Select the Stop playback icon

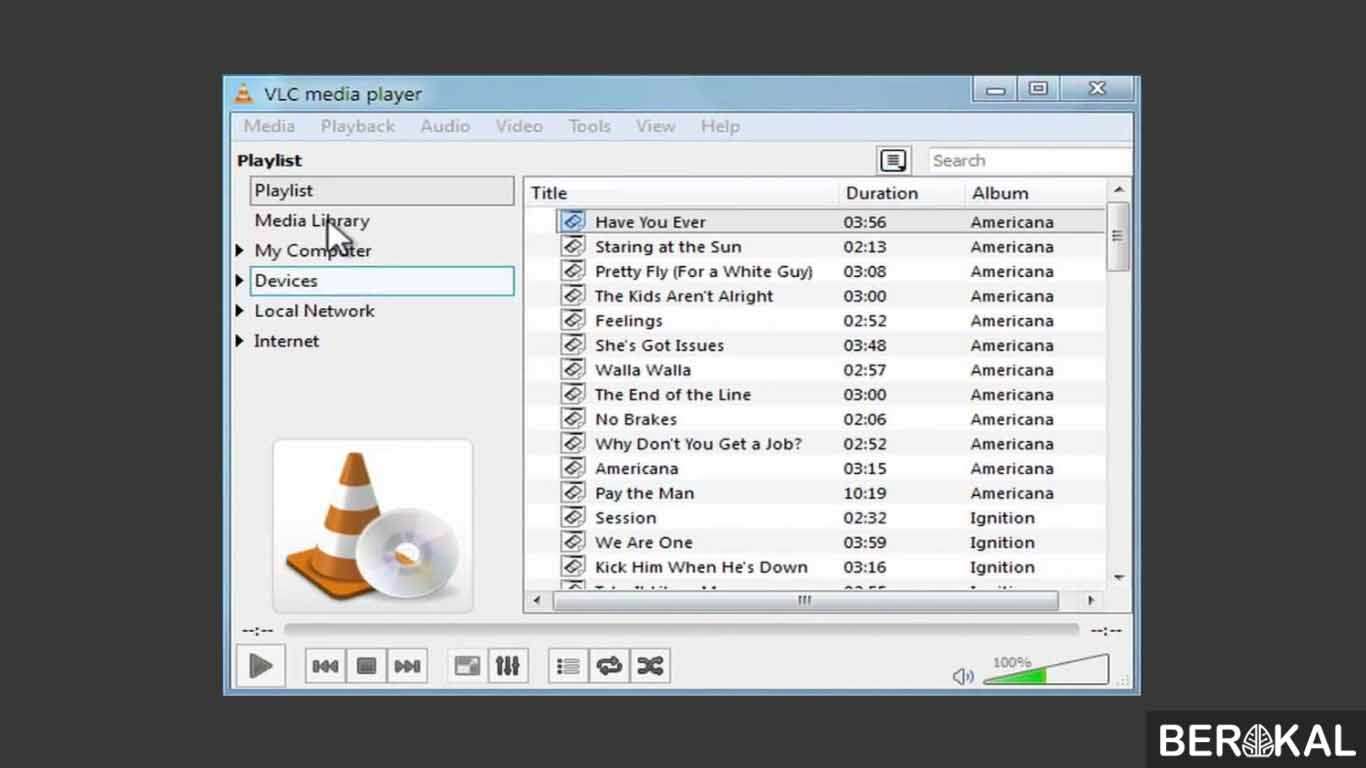[365, 665]
